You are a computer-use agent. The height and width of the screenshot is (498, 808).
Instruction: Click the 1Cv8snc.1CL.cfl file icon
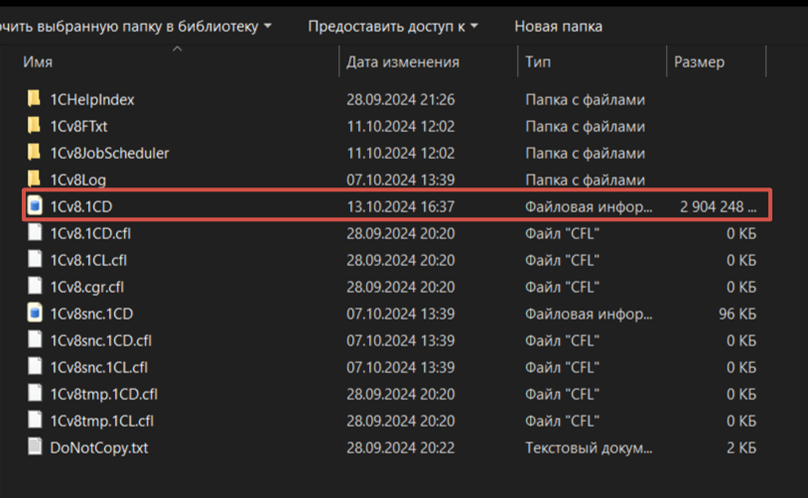tap(35, 367)
